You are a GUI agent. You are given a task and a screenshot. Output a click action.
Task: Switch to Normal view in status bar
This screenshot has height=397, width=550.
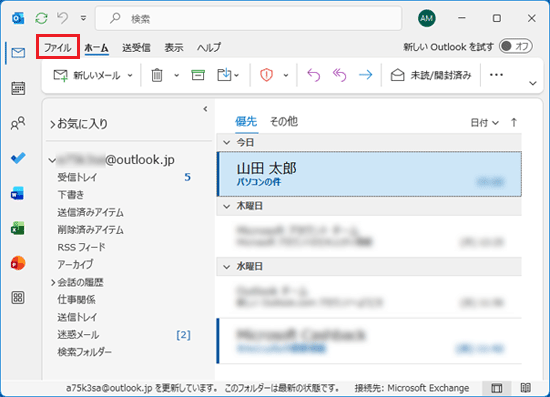(x=496, y=388)
